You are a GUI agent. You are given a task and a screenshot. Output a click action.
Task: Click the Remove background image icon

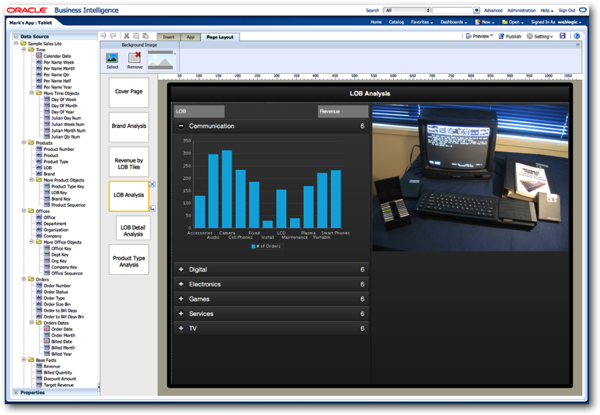click(x=135, y=58)
